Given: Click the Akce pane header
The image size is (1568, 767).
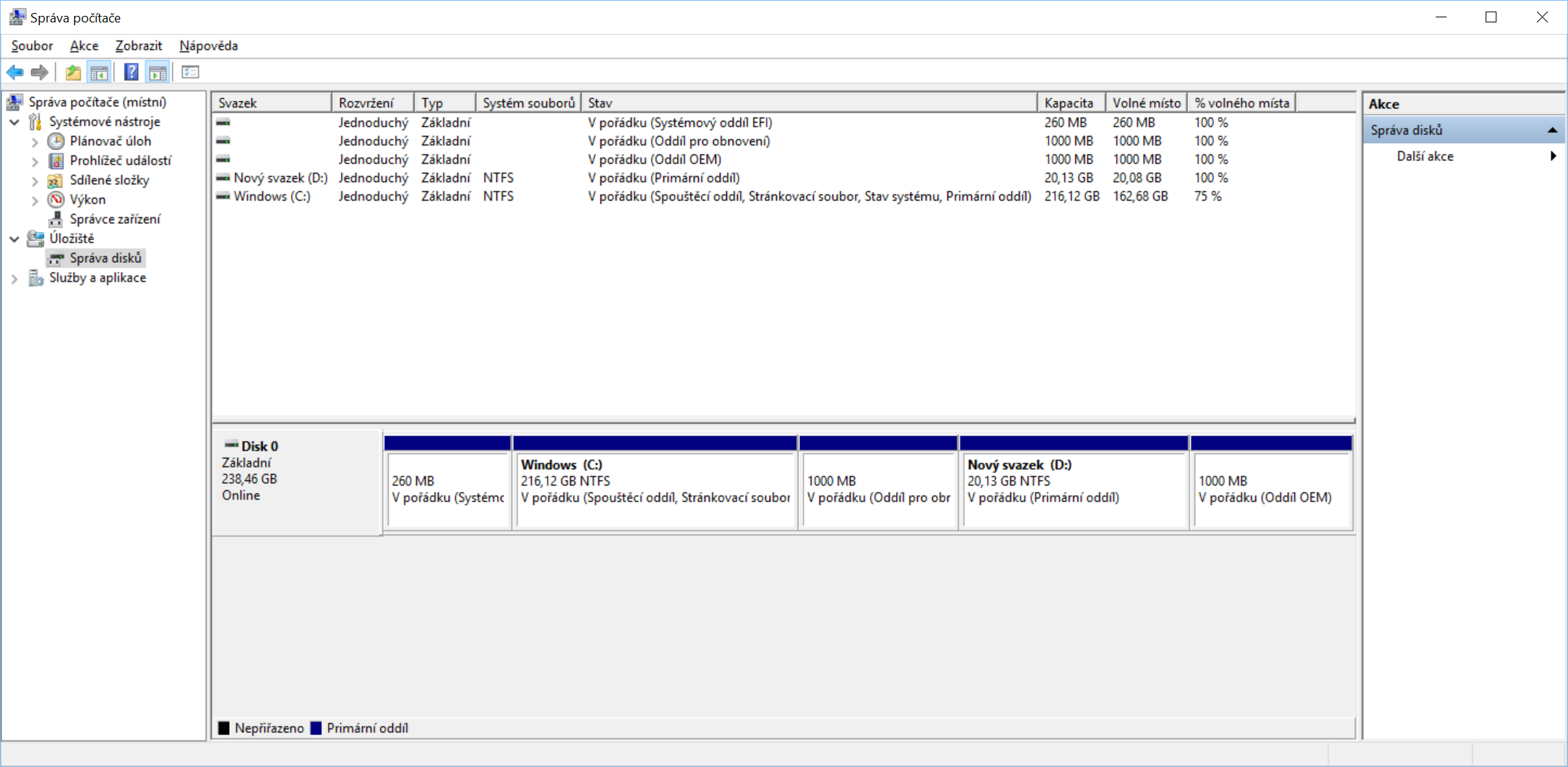Looking at the screenshot, I should (1464, 104).
